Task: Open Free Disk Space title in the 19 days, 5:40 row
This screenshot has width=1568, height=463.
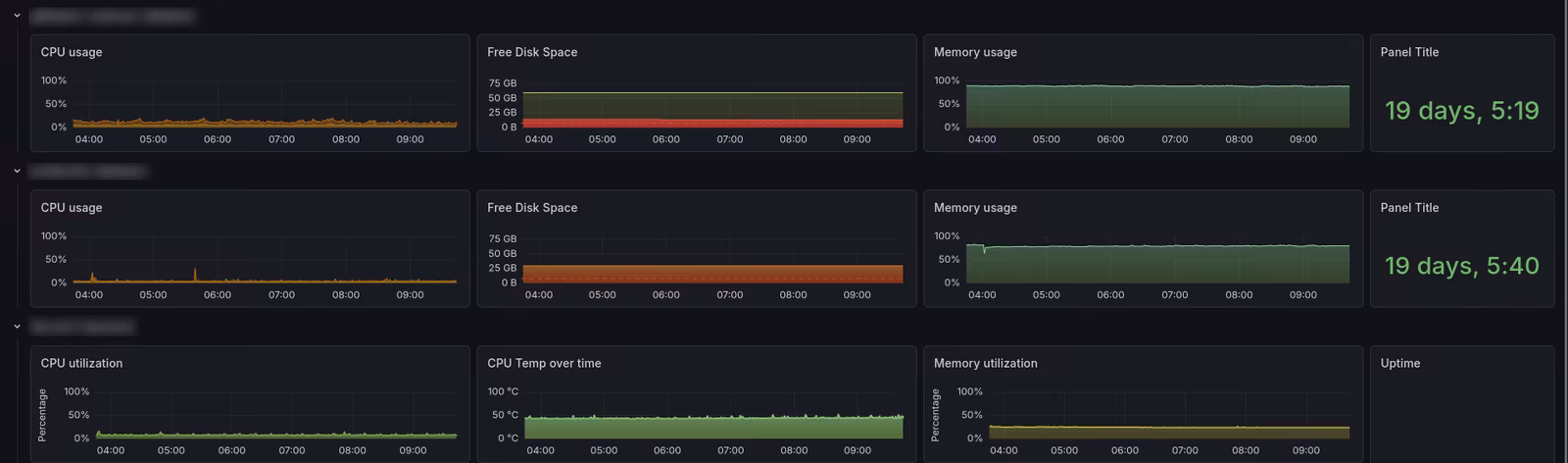Action: click(x=532, y=207)
